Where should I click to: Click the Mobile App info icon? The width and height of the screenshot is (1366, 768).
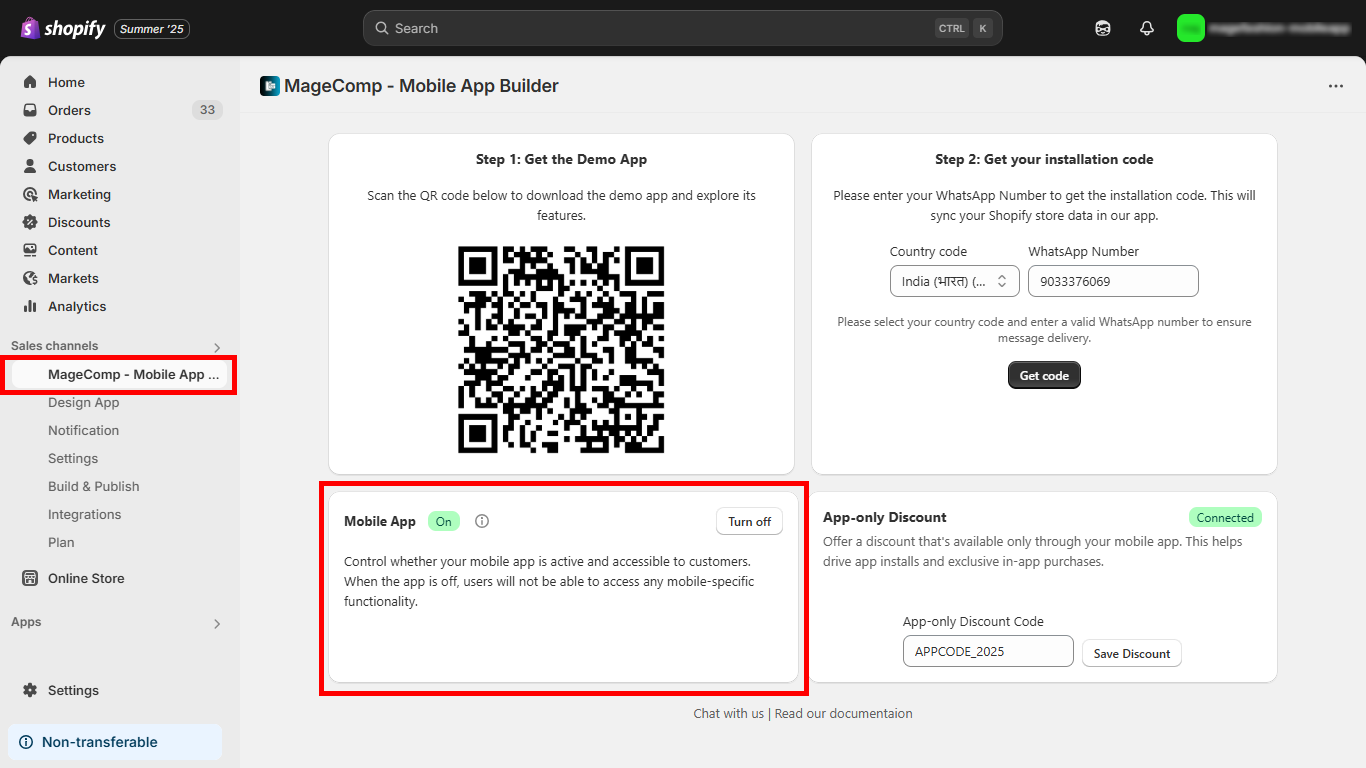(482, 521)
